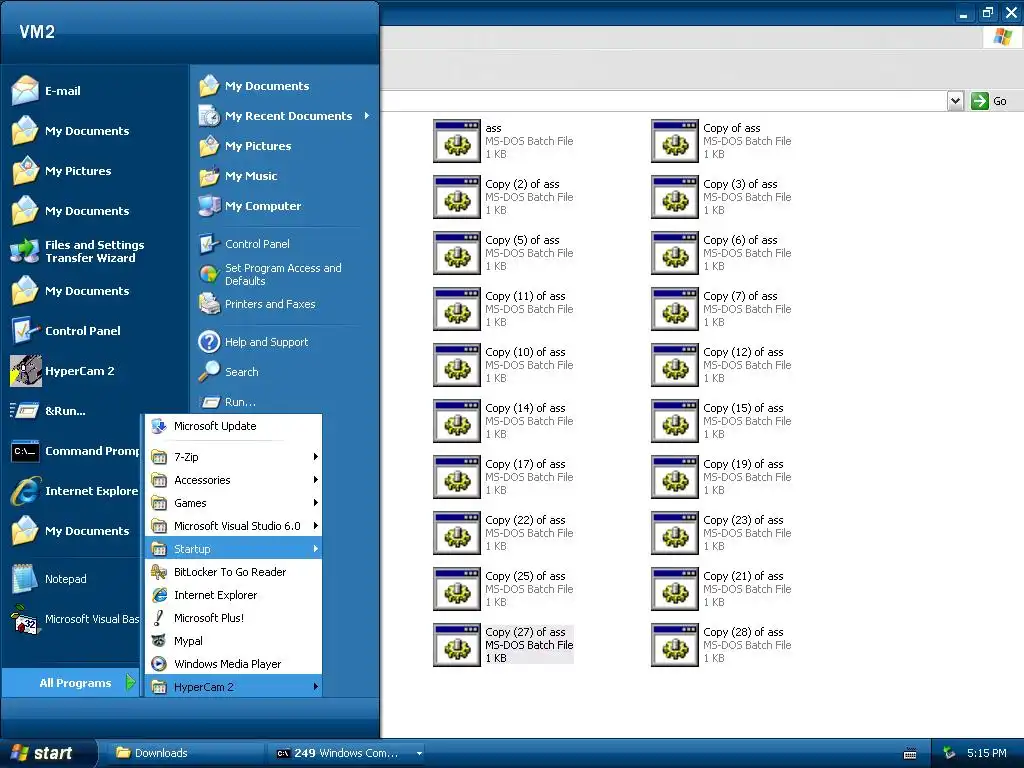
Task: Click the &Run... shortcut icon
Action: pyautogui.click(x=25, y=411)
